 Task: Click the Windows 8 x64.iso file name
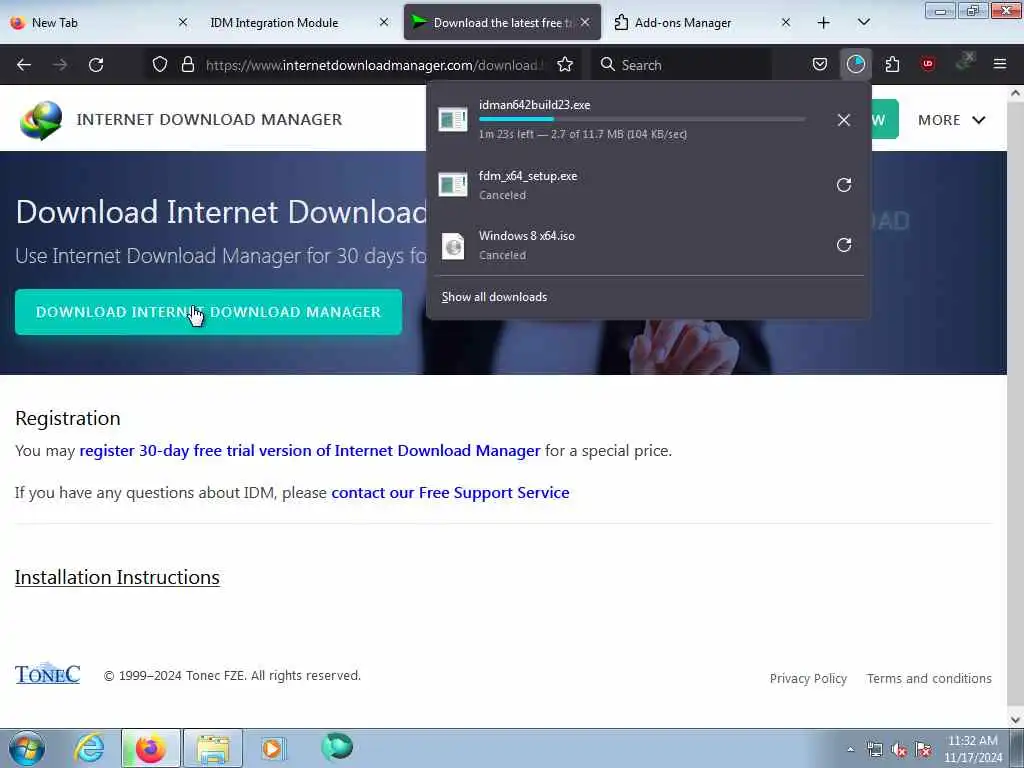click(526, 236)
